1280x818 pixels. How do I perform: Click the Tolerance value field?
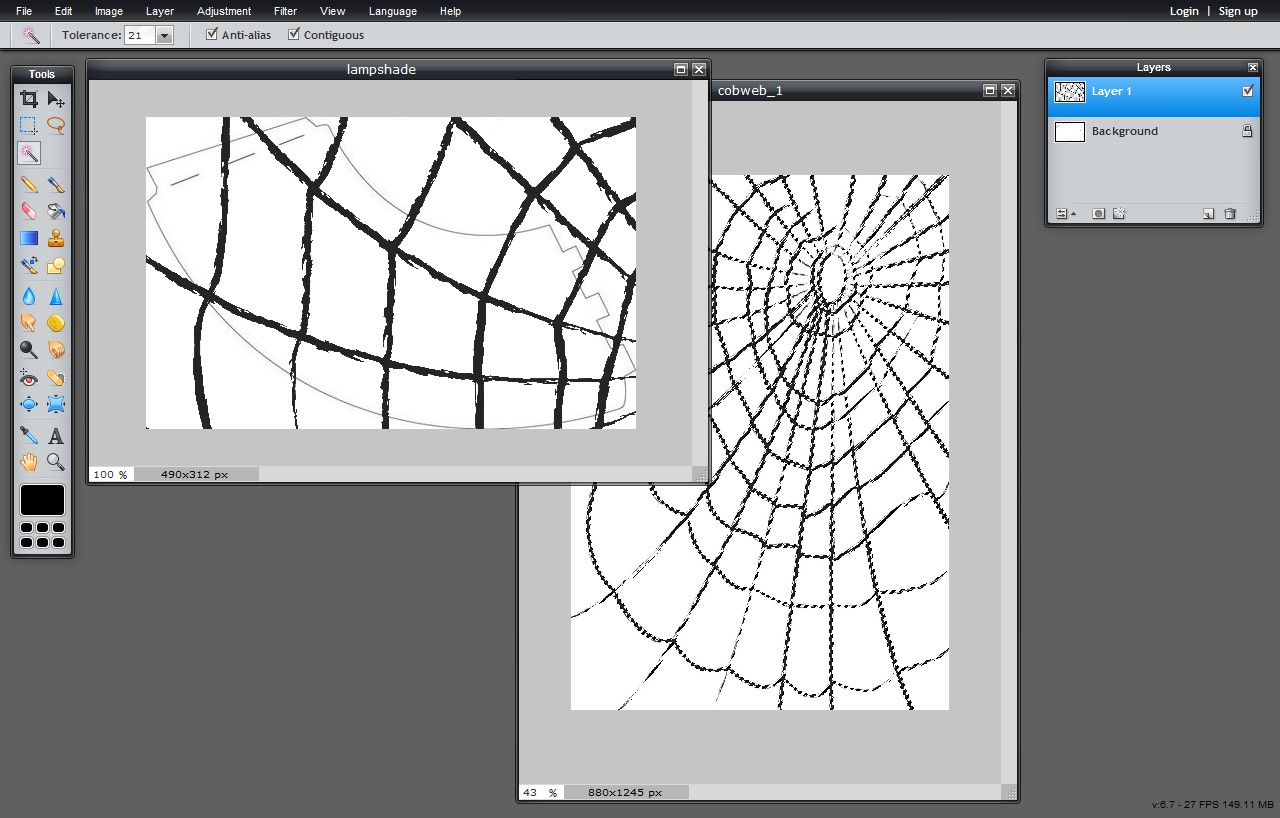point(140,35)
